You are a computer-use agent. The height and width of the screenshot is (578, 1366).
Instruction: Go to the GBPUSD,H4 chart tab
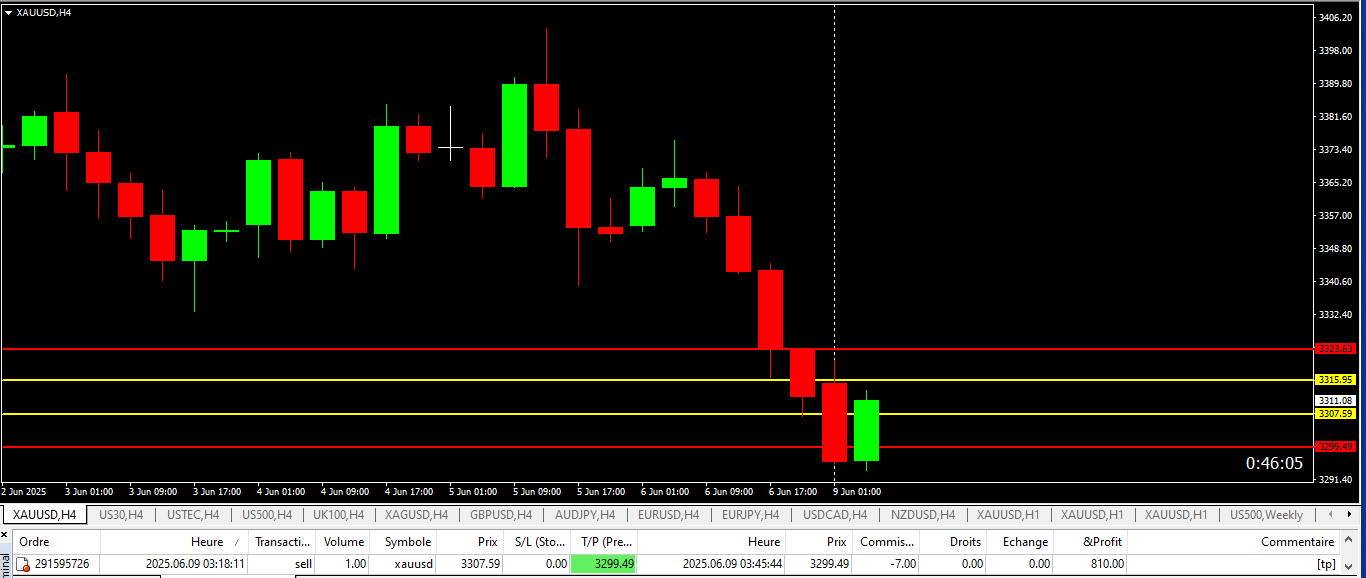click(500, 515)
